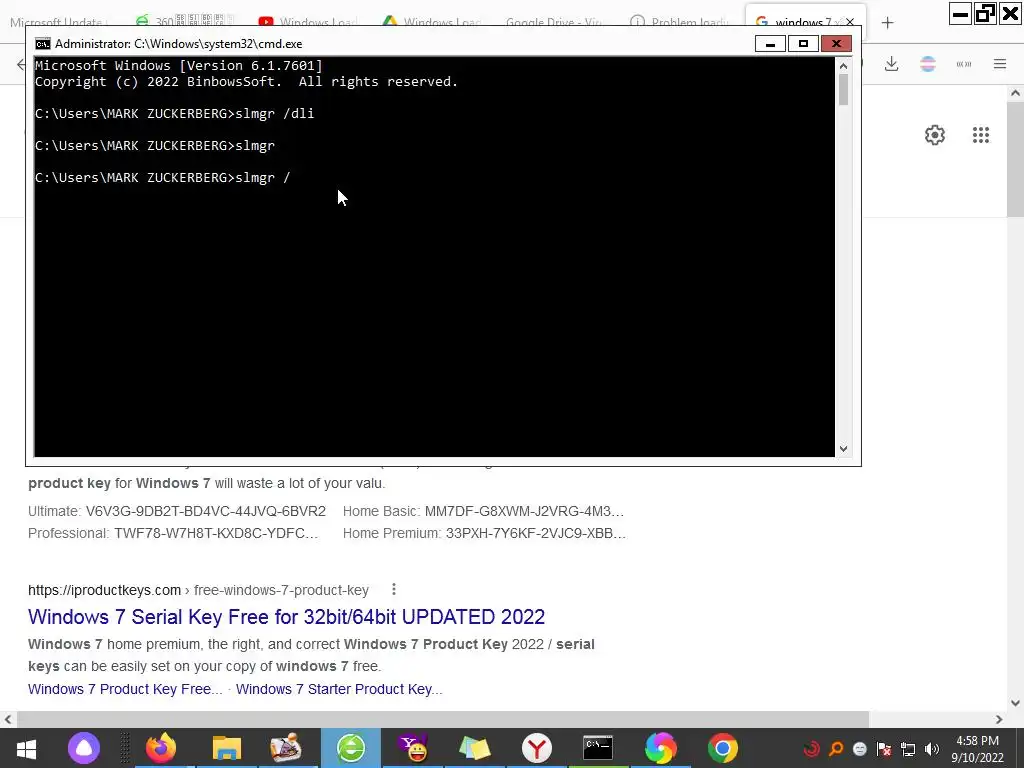
Task: Click the iproductkeys.com result URL
Action: 199,590
